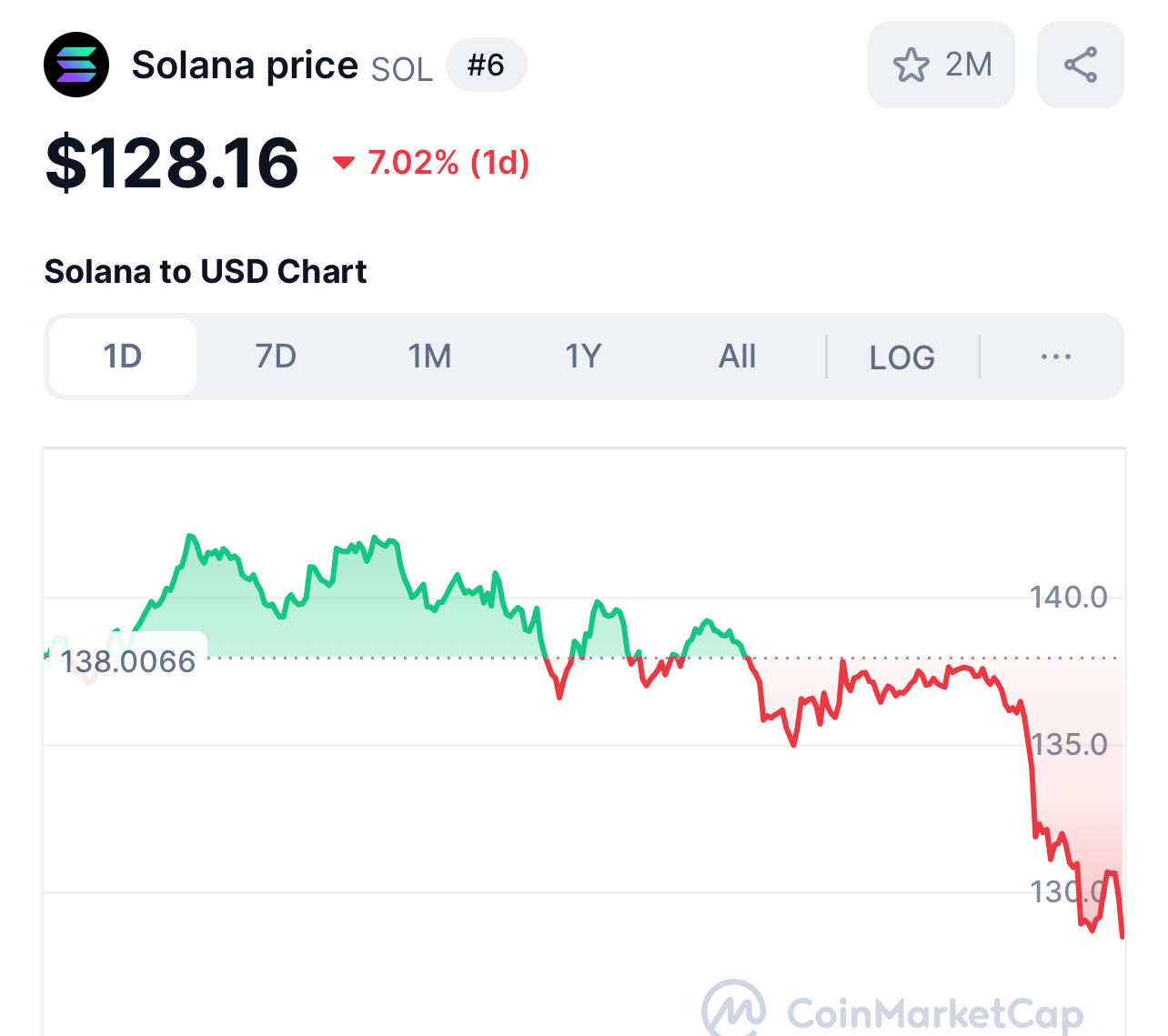
Task: Show the 1M price chart
Action: click(429, 357)
